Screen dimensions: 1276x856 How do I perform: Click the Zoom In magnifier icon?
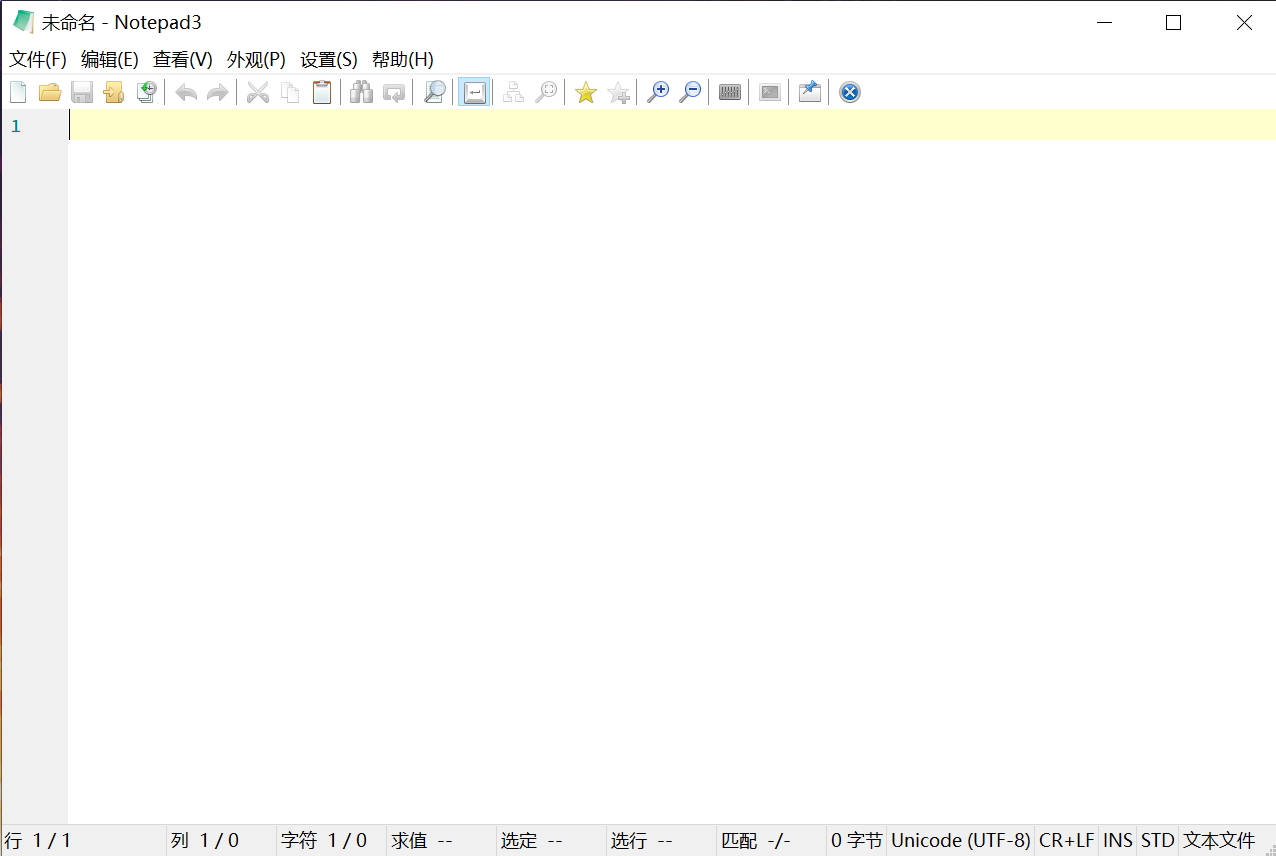tap(658, 93)
